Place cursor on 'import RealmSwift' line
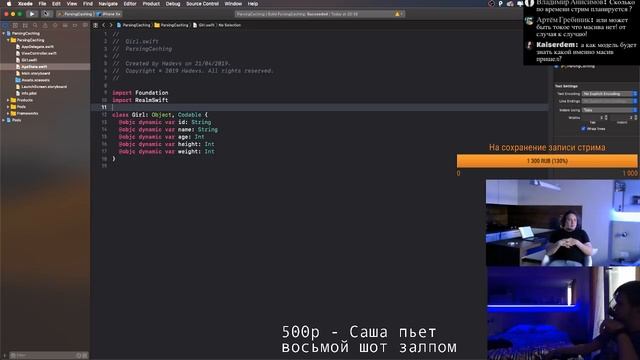This screenshot has height=360, width=640. (x=140, y=100)
